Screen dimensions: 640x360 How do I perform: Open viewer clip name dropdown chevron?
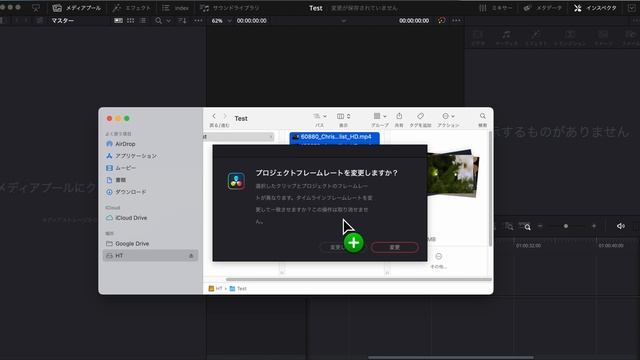point(344,21)
